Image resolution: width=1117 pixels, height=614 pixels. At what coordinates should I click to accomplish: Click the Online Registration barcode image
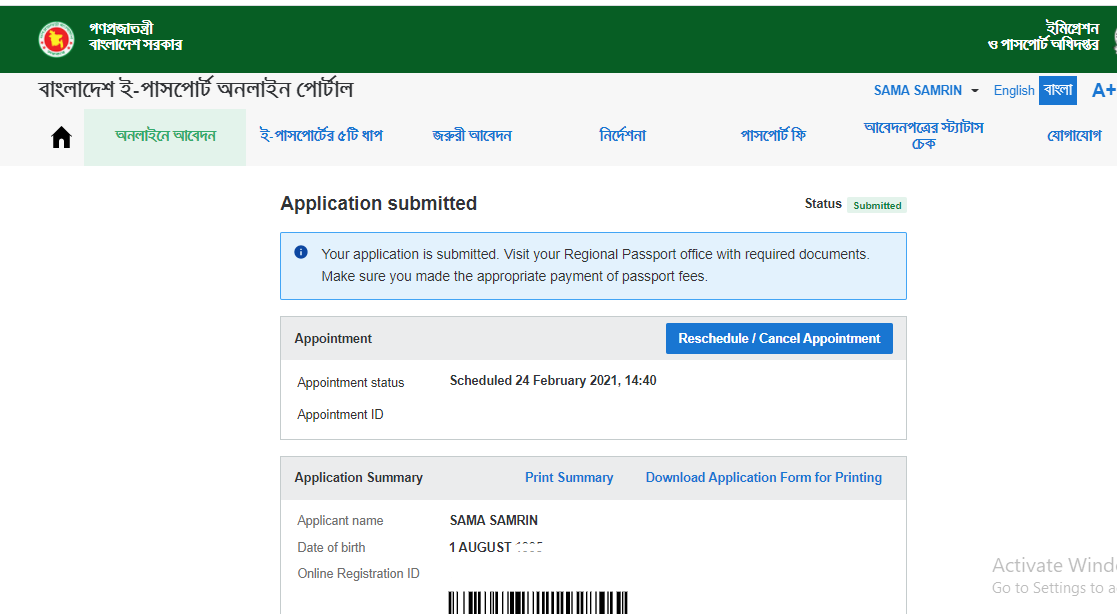coord(538,602)
